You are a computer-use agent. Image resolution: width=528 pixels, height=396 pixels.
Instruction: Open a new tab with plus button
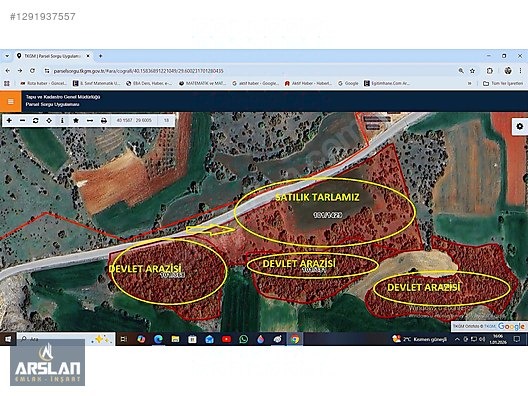click(x=100, y=56)
